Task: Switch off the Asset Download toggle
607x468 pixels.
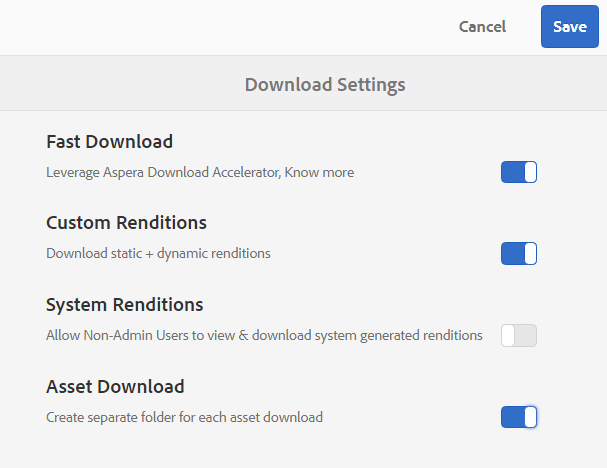Action: coord(519,417)
